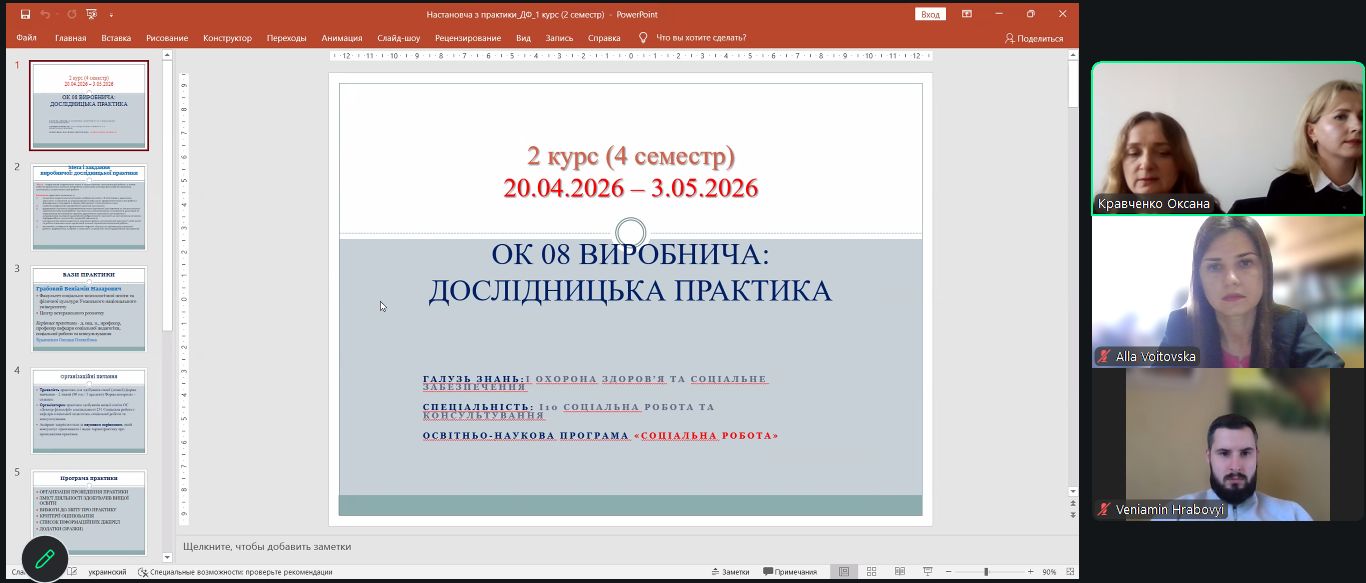Click the ribbon display options icon
1366x583 pixels.
(x=967, y=14)
